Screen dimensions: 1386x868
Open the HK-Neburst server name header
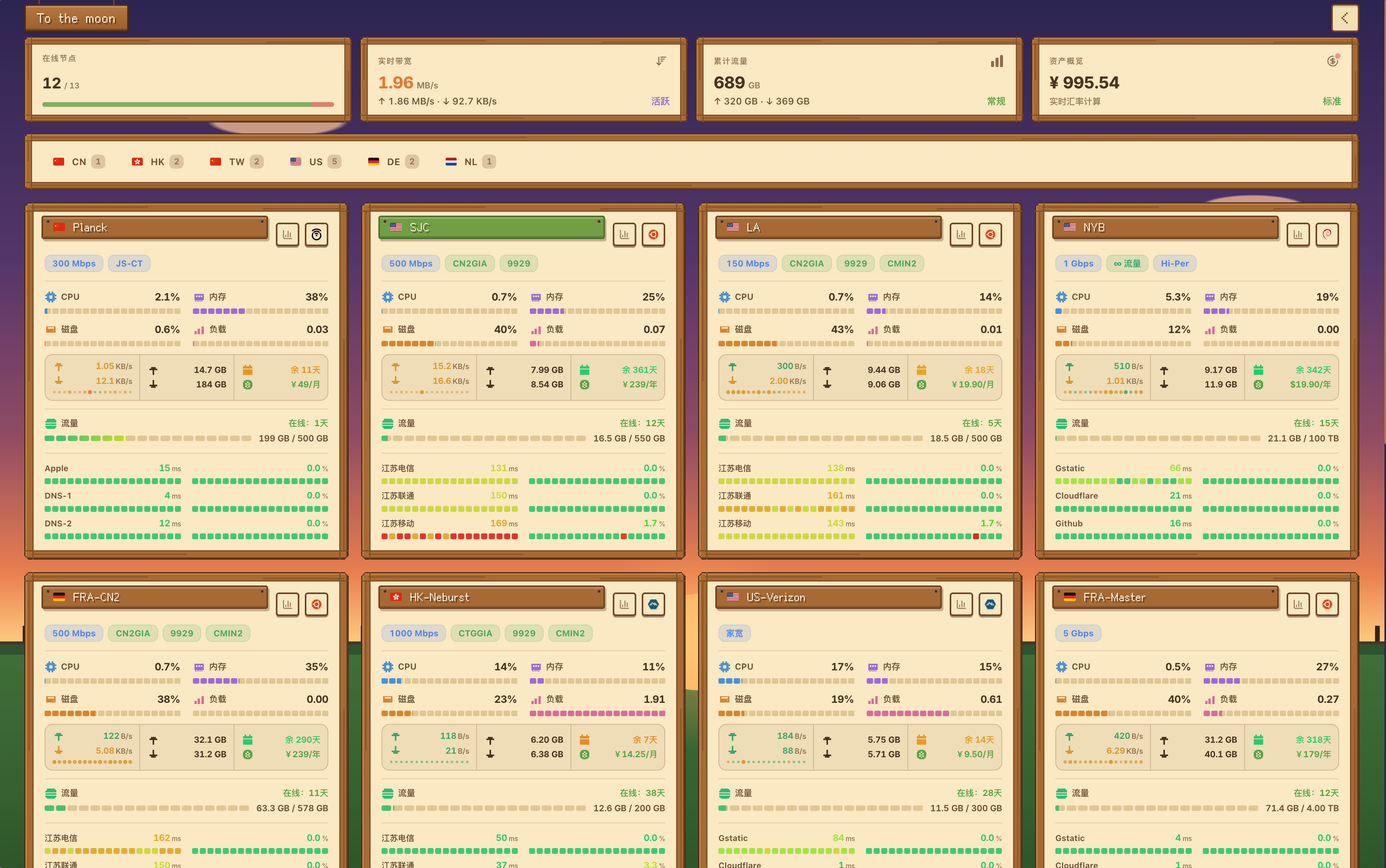pos(492,597)
